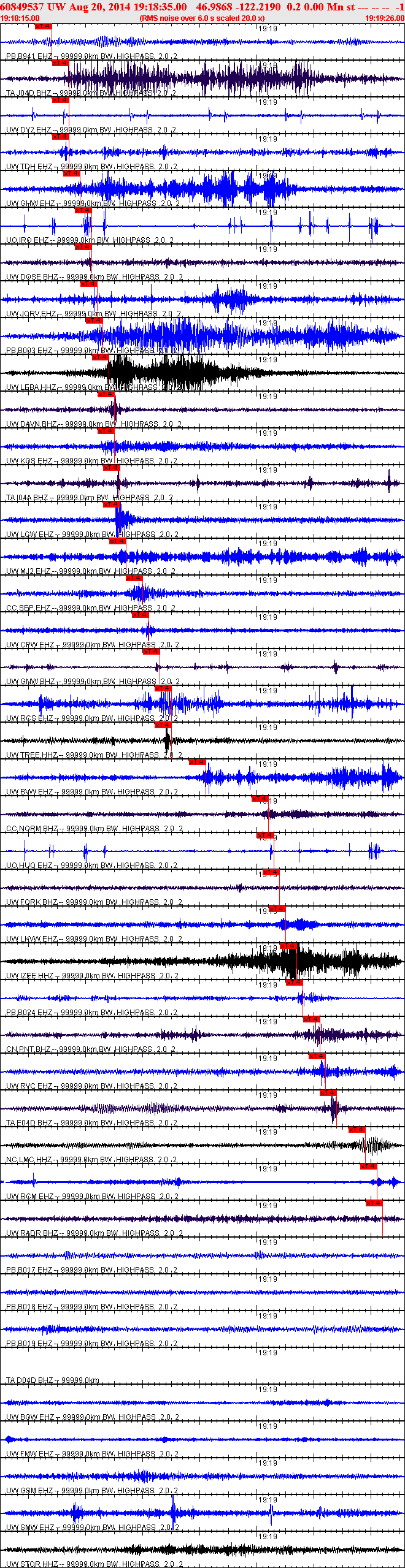
Task: Select the red pick marker on CC.NORM trace
Action: pos(260,799)
